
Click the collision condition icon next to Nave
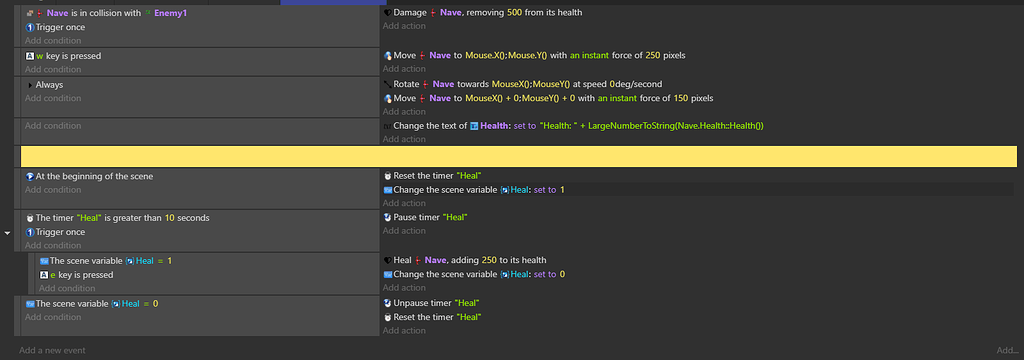(x=29, y=13)
